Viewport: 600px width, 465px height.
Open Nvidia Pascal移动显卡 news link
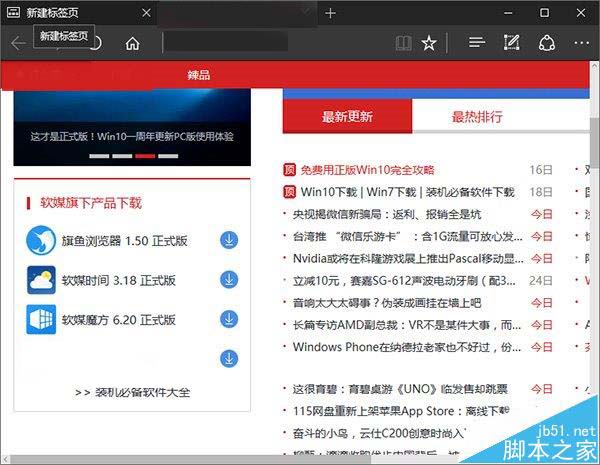point(408,258)
